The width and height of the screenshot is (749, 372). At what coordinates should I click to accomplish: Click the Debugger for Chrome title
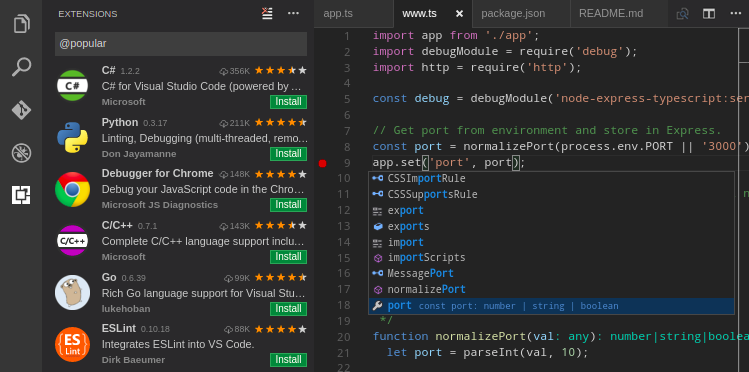point(158,173)
